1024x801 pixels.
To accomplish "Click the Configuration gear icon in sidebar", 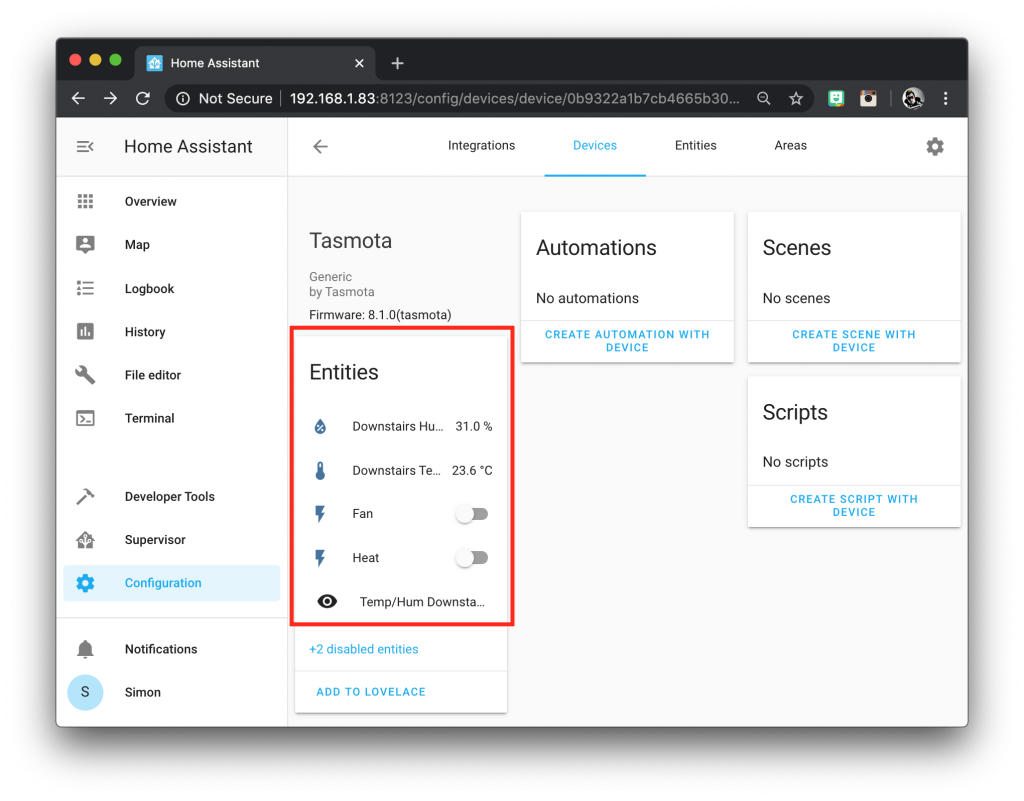I will (x=85, y=583).
